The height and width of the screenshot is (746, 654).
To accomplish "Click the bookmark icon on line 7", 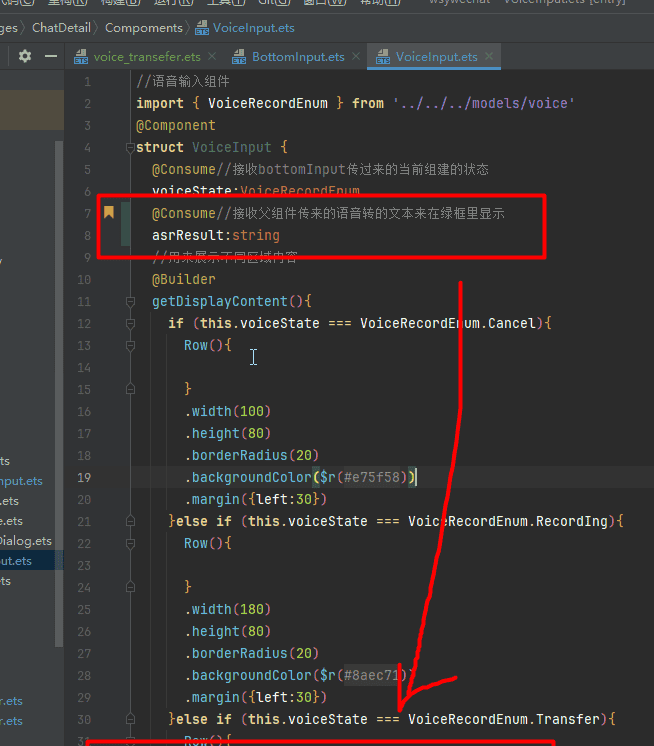I will pos(109,213).
